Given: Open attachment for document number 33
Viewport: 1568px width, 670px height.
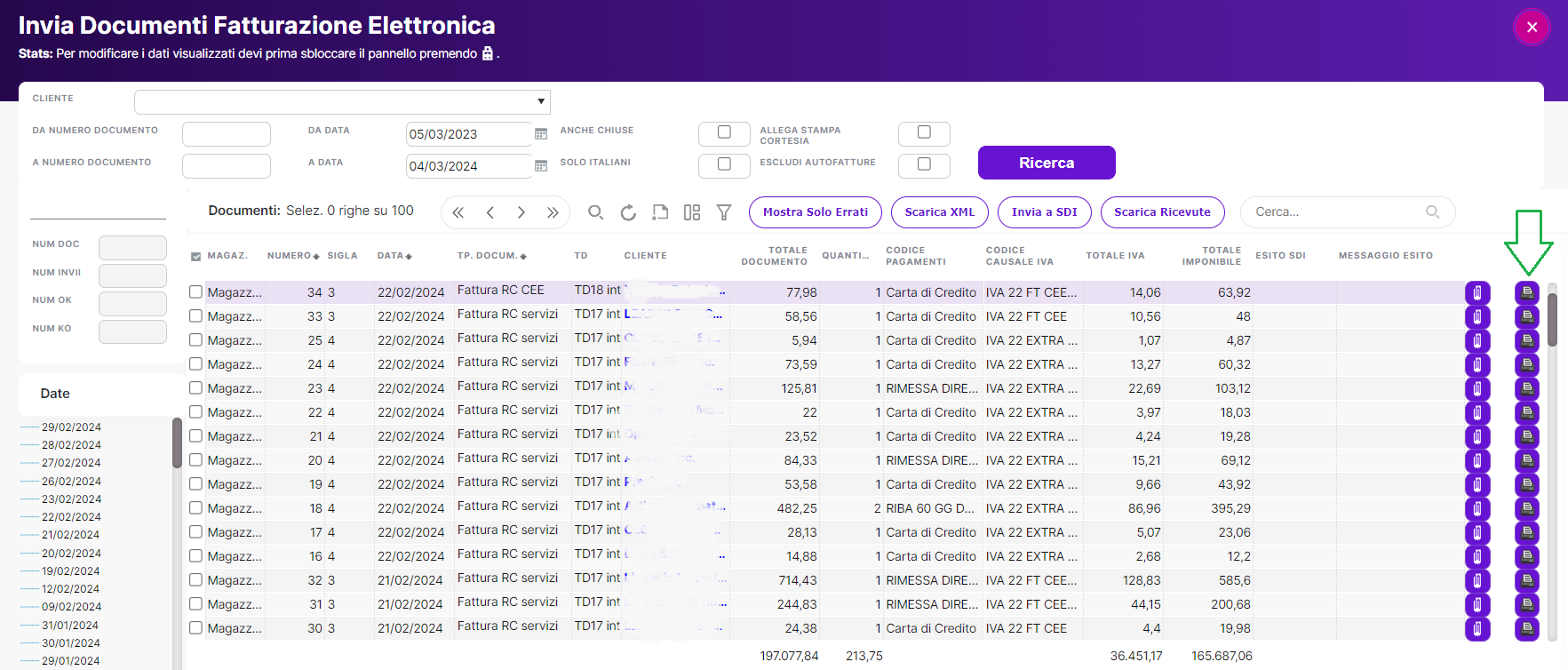Looking at the screenshot, I should tap(1477, 316).
